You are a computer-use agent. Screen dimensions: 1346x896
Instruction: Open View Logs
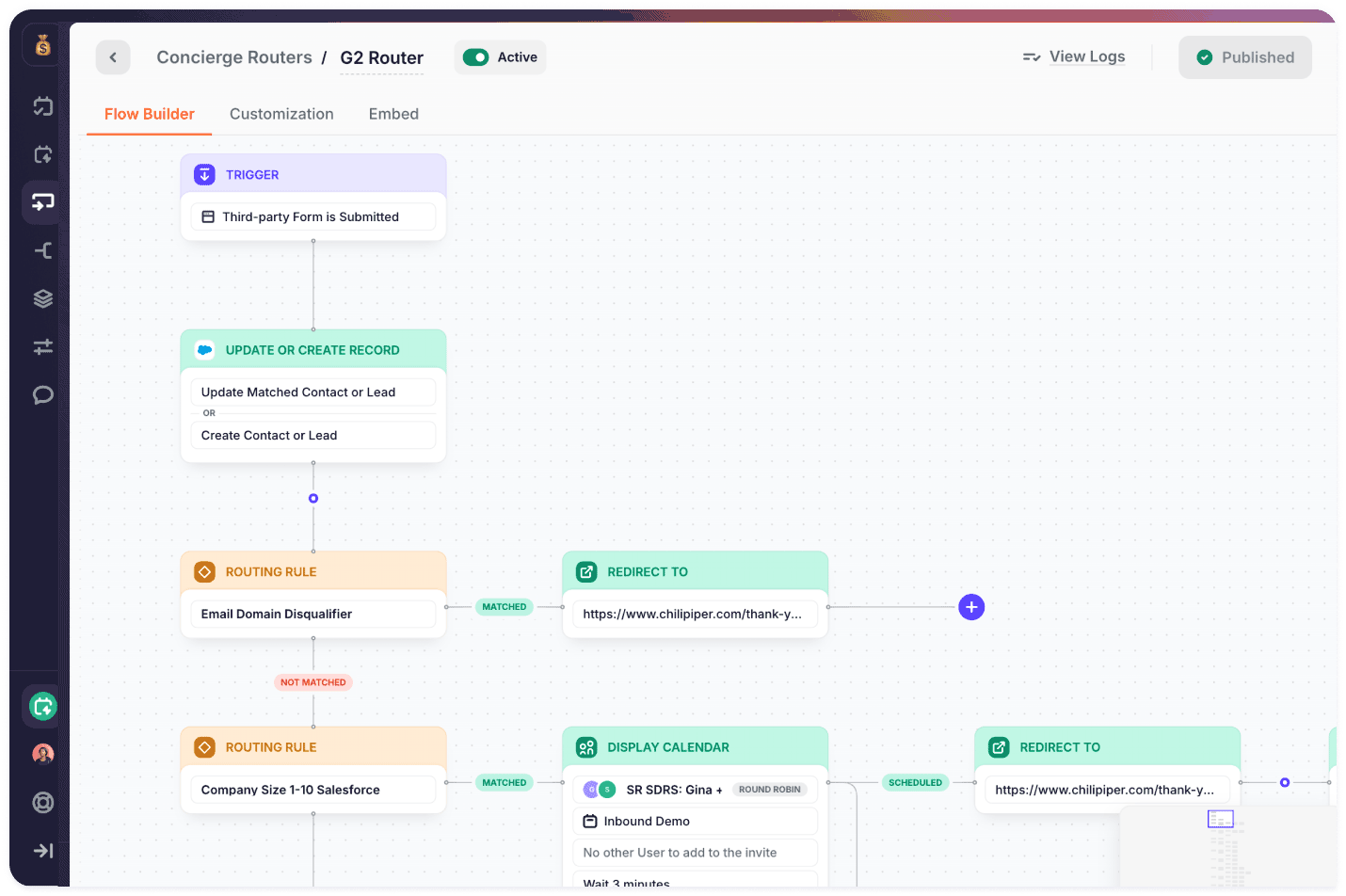point(1074,56)
